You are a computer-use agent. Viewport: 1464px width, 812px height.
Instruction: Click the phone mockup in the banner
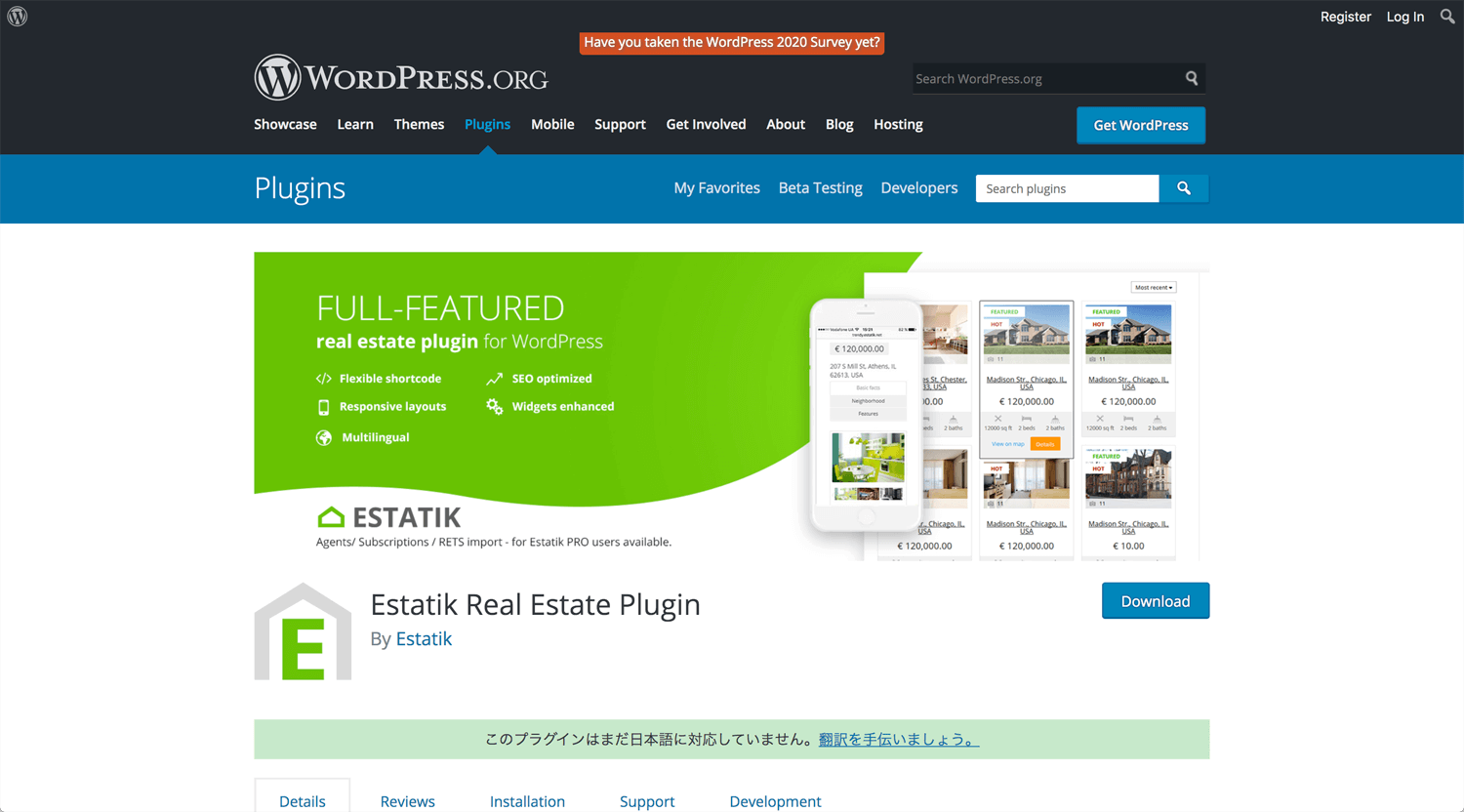867,416
